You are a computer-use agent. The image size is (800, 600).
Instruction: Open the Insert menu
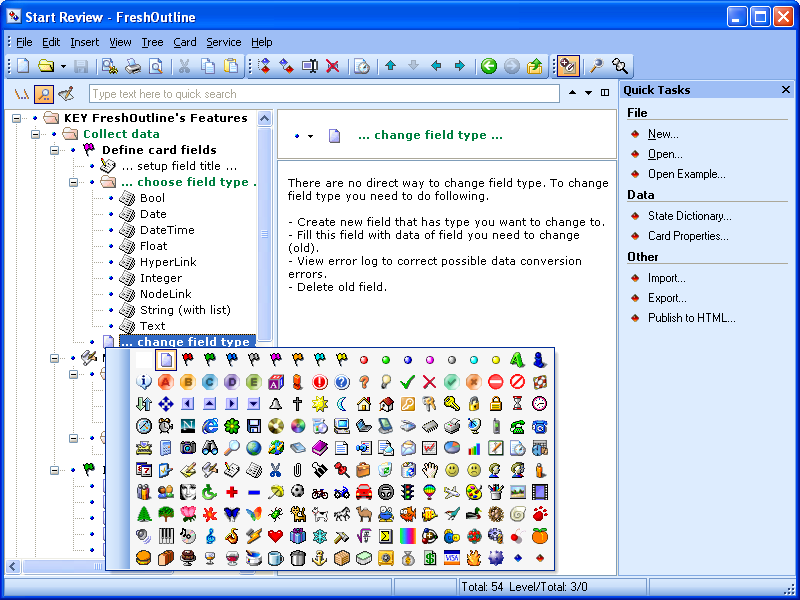pos(85,42)
